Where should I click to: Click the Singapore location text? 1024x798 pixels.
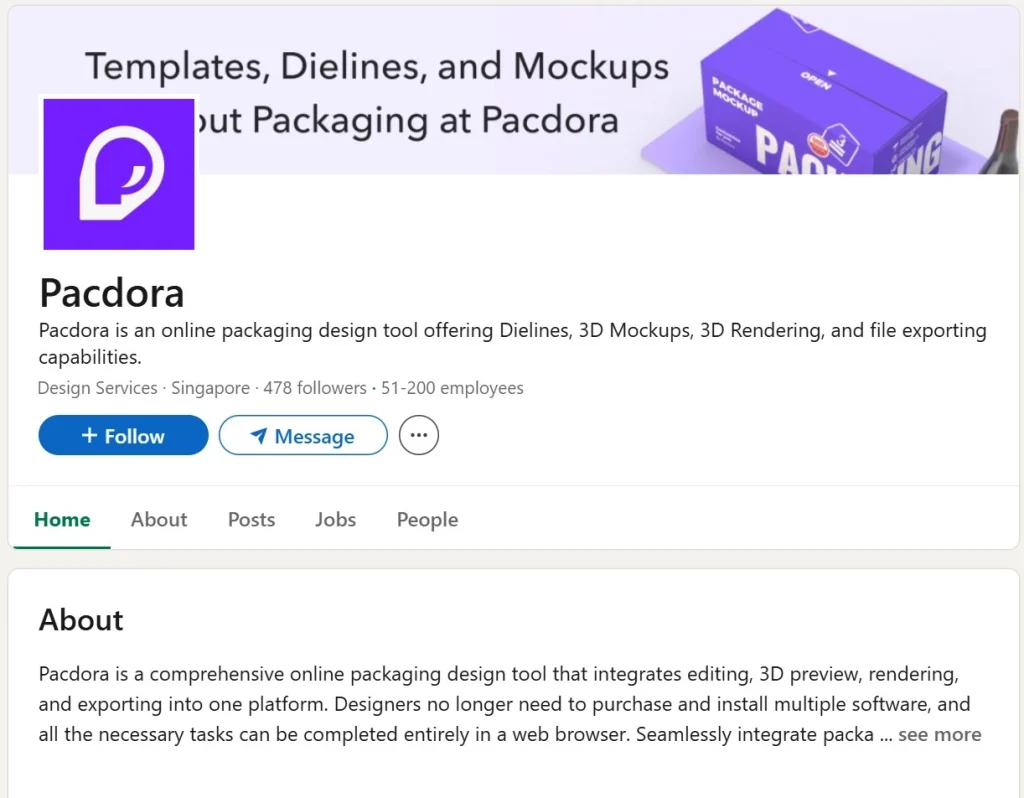click(210, 388)
